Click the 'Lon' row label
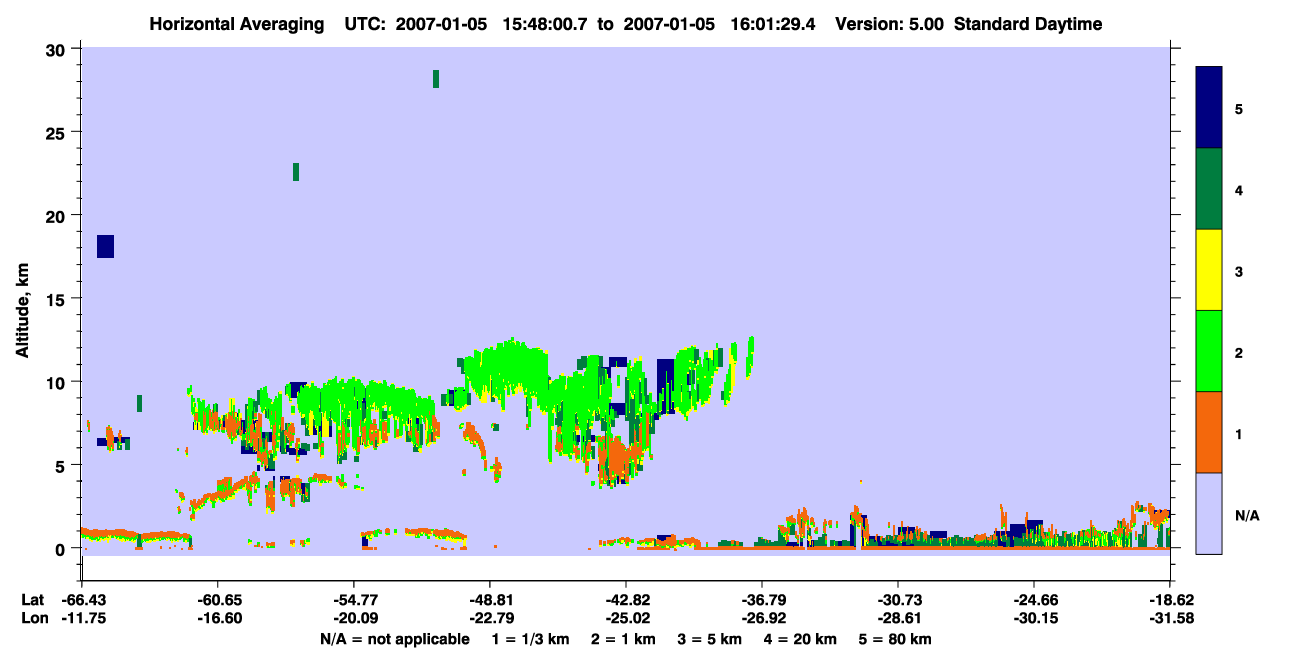The image size is (1300, 667). [x=34, y=619]
